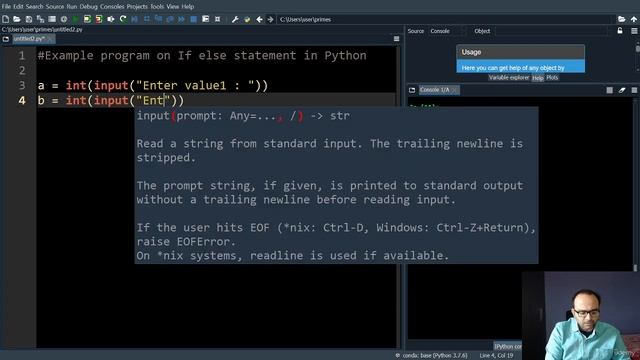This screenshot has width=640, height=360.
Task: Open the Tools menu
Action: pos(157,7)
